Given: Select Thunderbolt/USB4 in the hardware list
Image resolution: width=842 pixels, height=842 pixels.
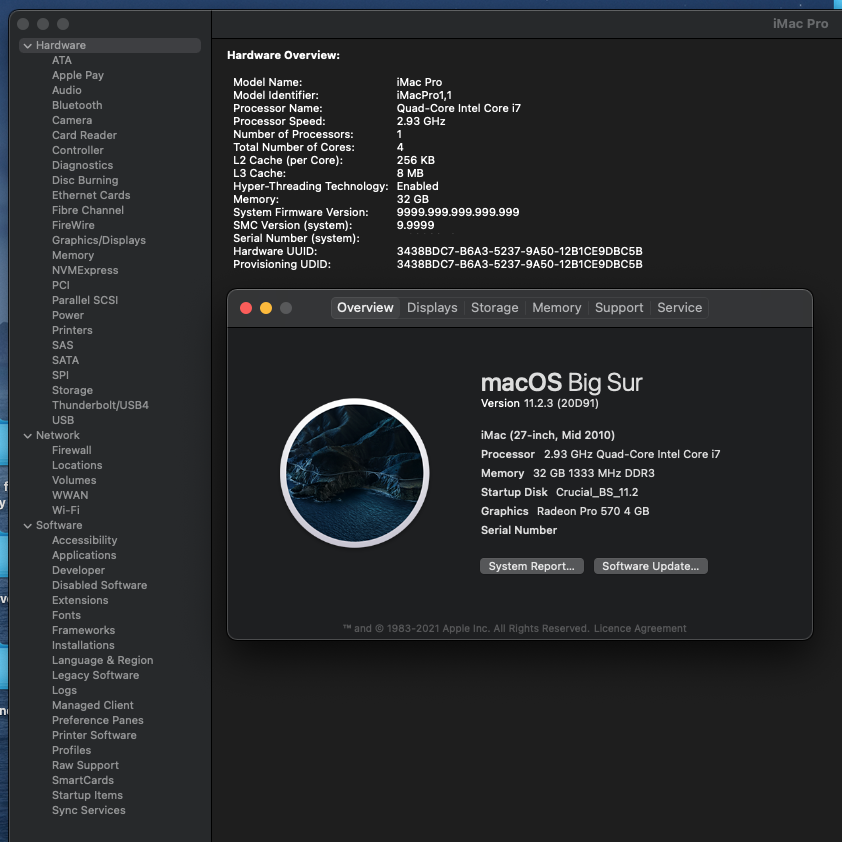Looking at the screenshot, I should 100,405.
